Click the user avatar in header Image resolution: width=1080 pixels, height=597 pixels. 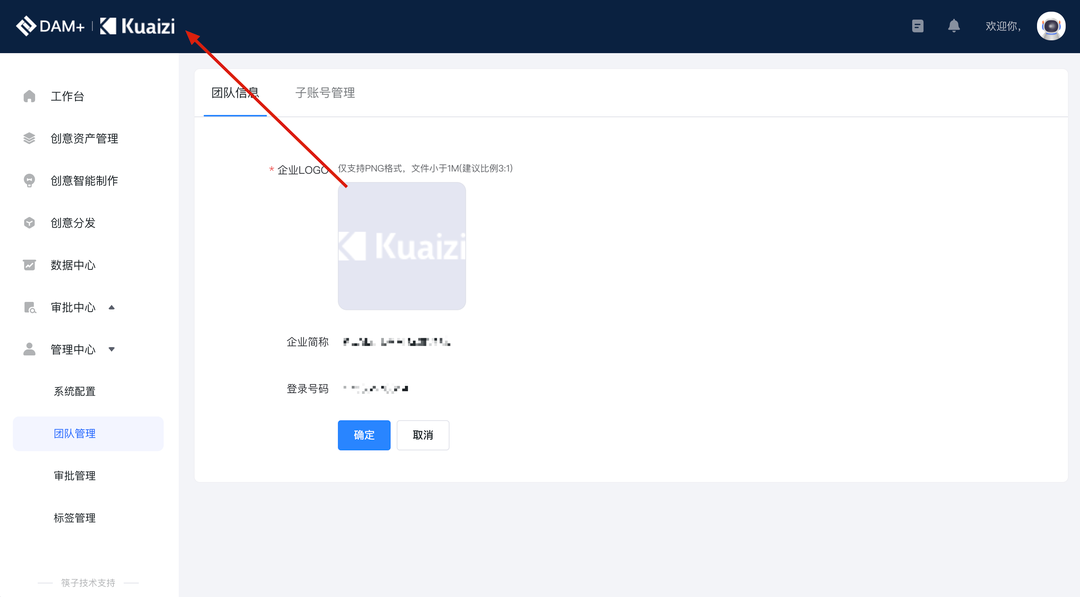pyautogui.click(x=1050, y=26)
